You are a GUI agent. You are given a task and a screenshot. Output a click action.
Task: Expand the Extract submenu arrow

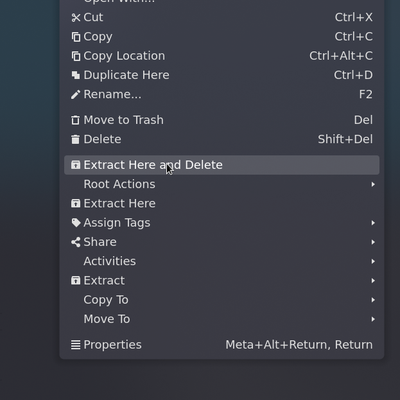(x=373, y=281)
